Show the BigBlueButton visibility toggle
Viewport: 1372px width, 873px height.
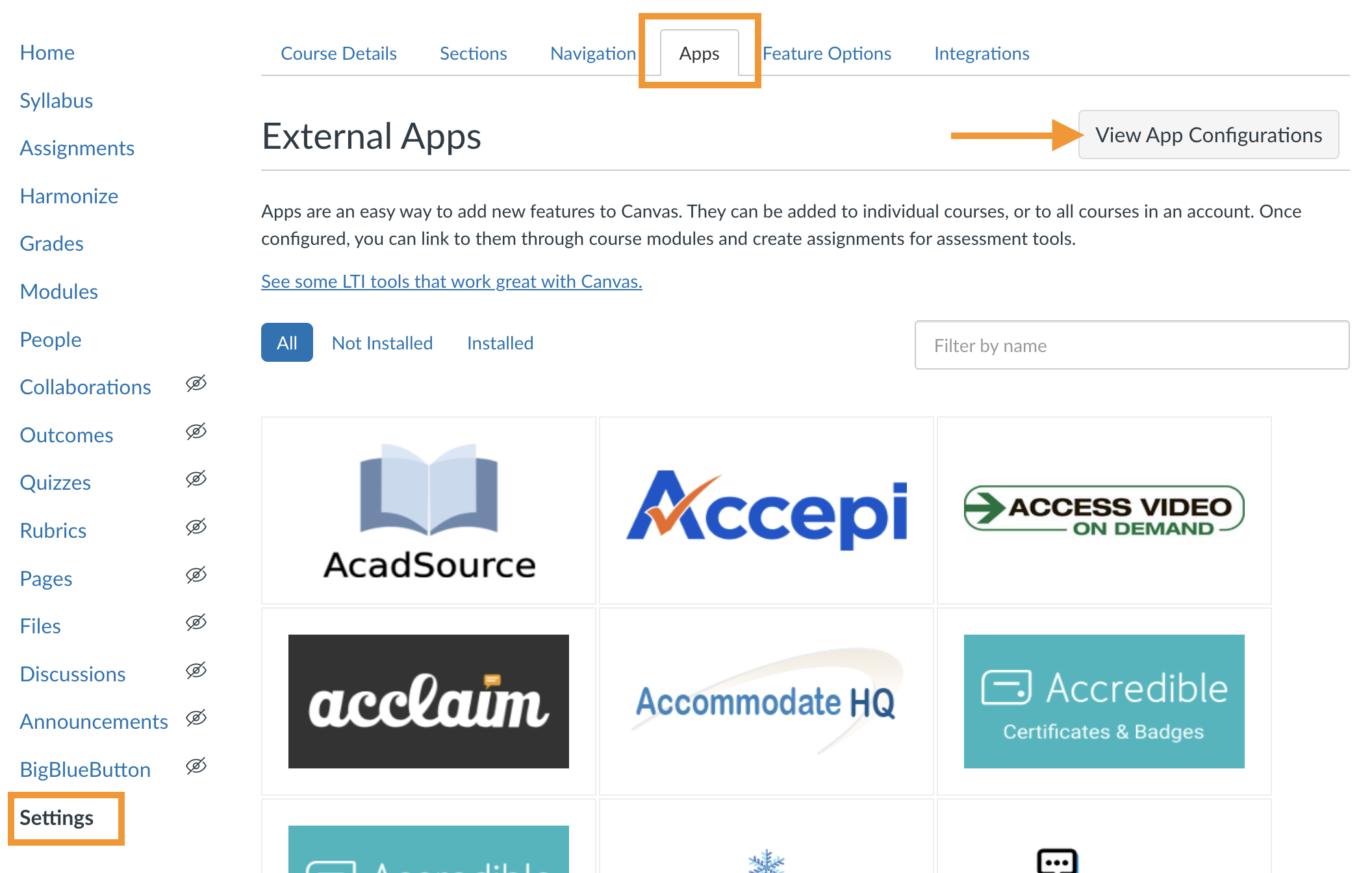(197, 766)
